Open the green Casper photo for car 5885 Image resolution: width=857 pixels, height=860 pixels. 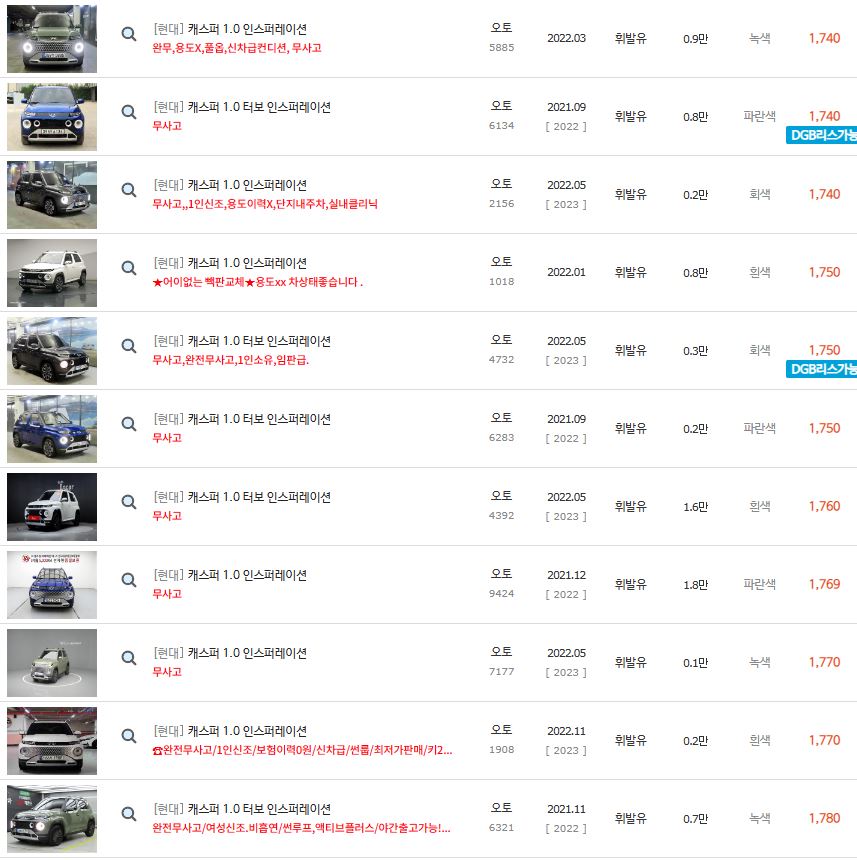(x=52, y=38)
